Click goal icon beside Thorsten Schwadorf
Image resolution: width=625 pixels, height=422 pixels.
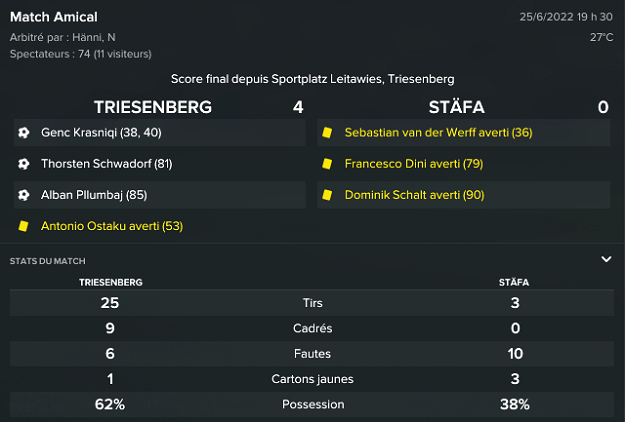(23, 164)
